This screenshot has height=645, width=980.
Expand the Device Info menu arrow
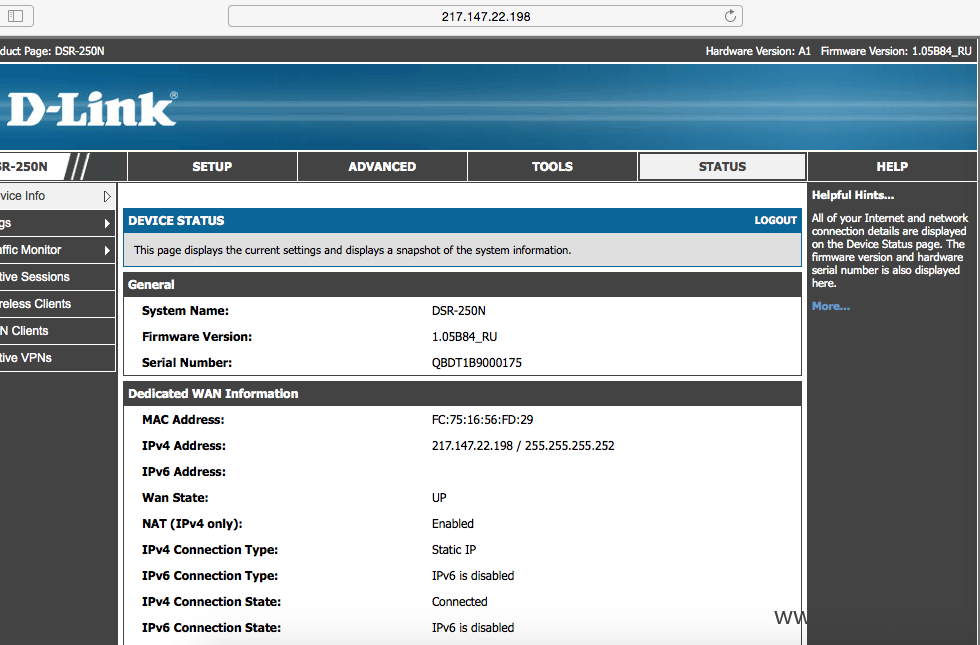coord(108,196)
